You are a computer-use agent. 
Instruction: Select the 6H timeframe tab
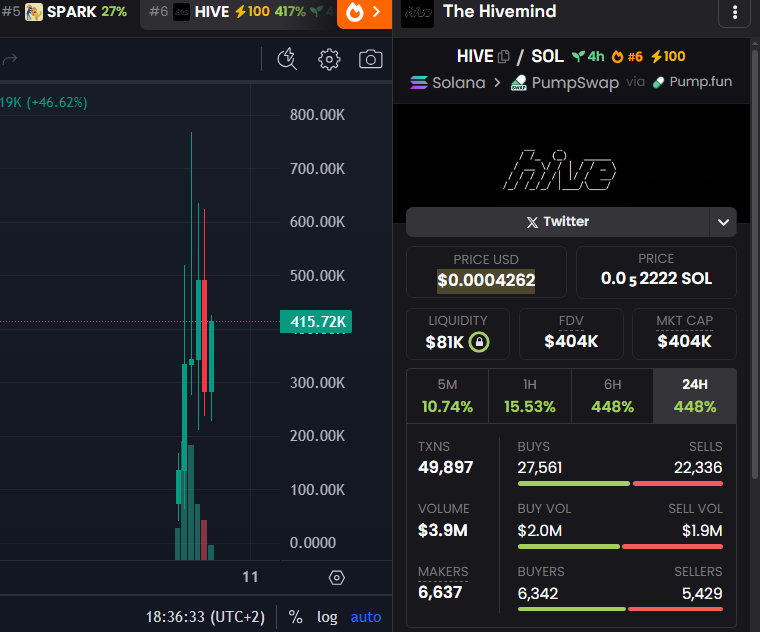click(612, 396)
